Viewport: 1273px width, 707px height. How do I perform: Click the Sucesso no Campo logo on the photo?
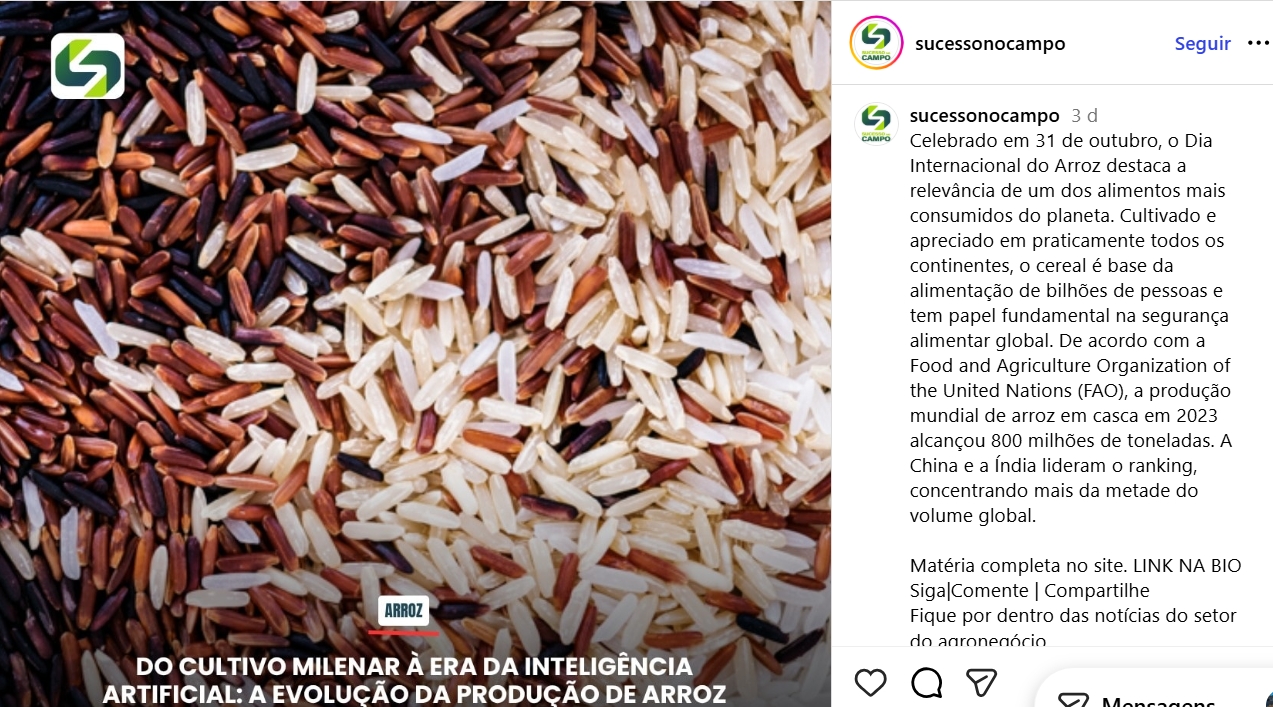pos(88,66)
